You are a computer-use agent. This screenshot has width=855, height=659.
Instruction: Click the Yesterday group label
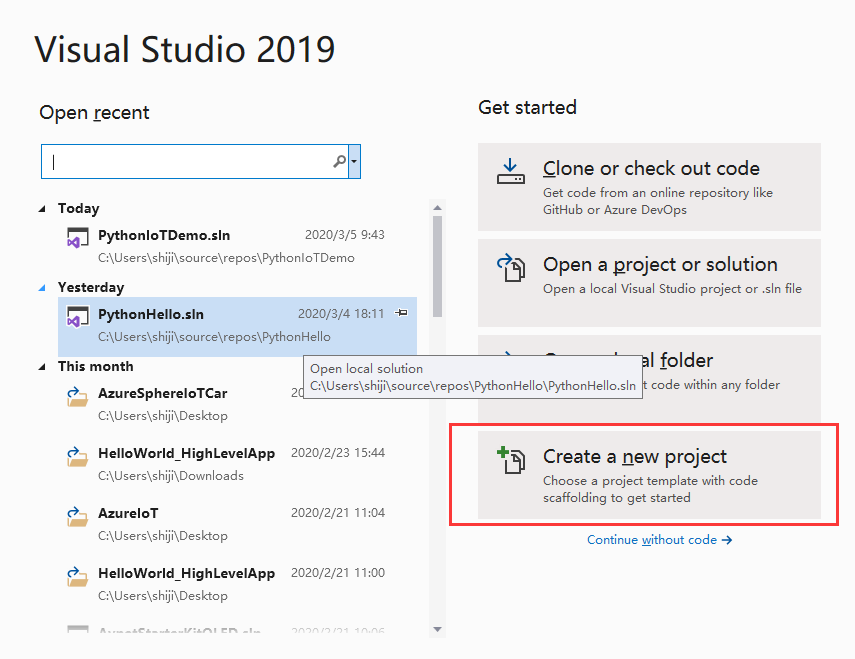[x=91, y=288]
